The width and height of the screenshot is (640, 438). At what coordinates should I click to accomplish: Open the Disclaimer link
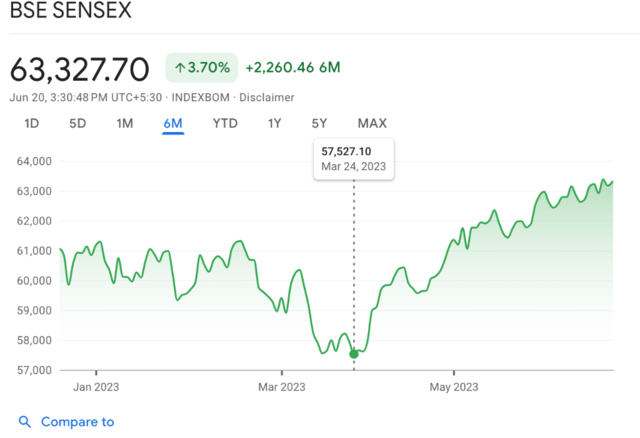[x=268, y=97]
